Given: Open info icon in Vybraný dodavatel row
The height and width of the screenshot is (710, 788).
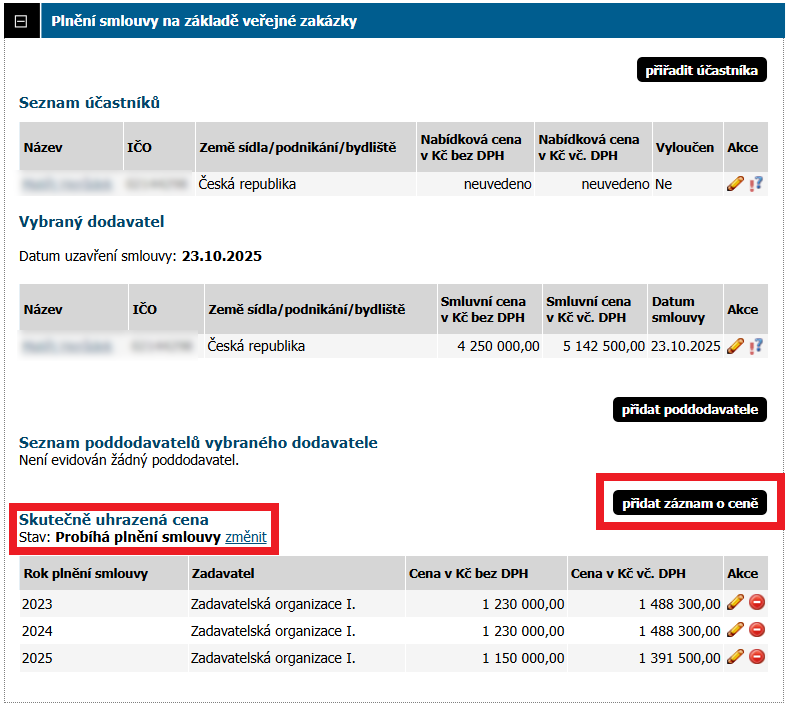Looking at the screenshot, I should (x=756, y=346).
